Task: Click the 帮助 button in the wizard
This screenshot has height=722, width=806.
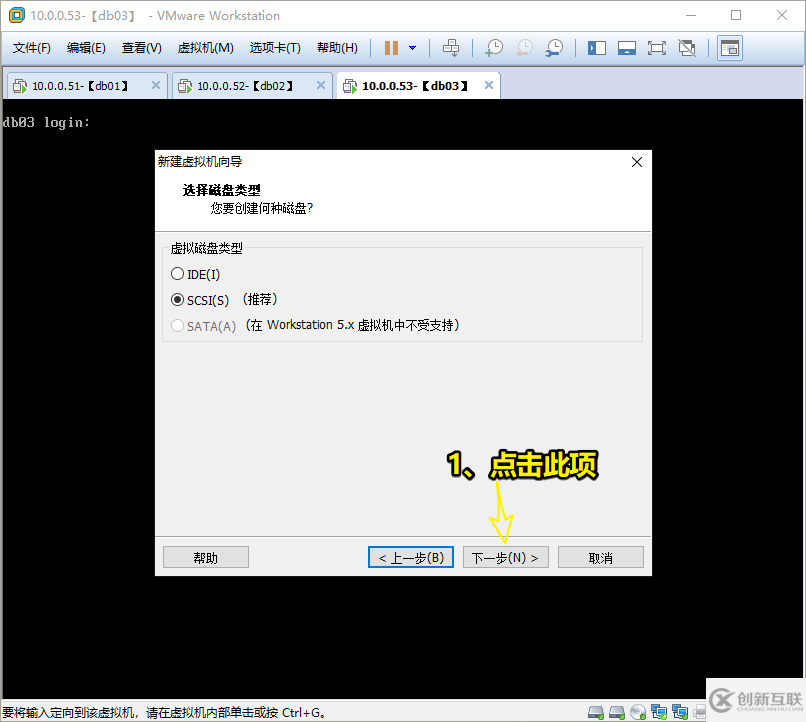Action: (206, 557)
